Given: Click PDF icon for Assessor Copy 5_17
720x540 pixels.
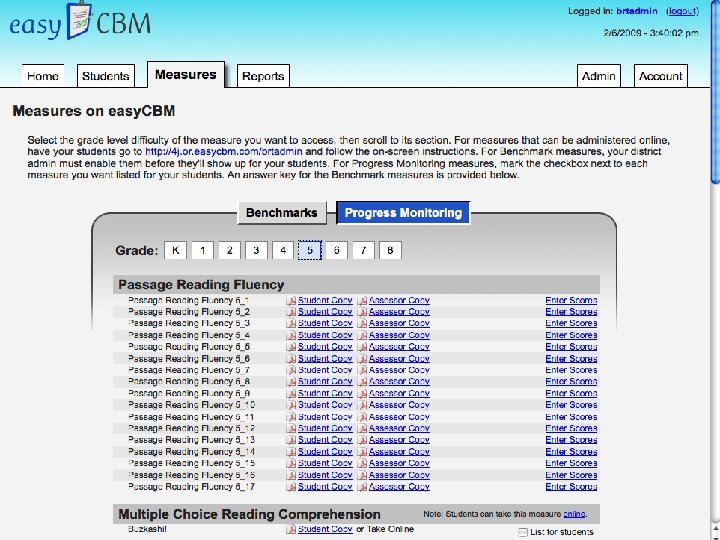Looking at the screenshot, I should [362, 487].
